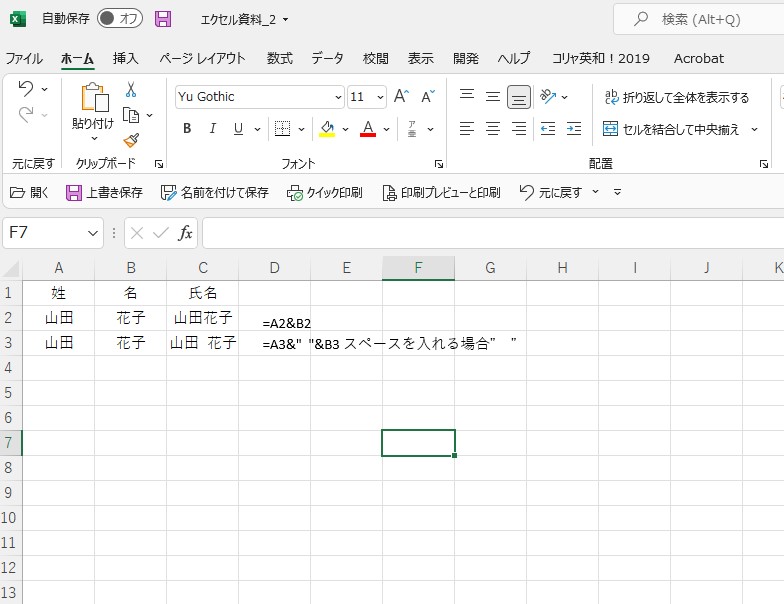Viewport: 784px width, 604px height.
Task: Click 開く in quick access toolbar
Action: pyautogui.click(x=29, y=192)
